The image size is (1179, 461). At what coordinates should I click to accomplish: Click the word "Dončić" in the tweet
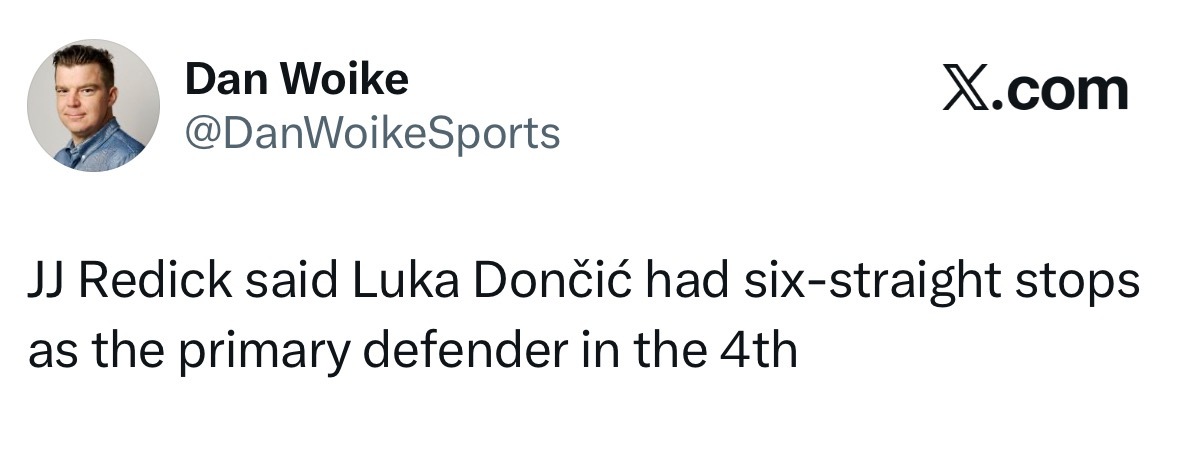pos(553,279)
